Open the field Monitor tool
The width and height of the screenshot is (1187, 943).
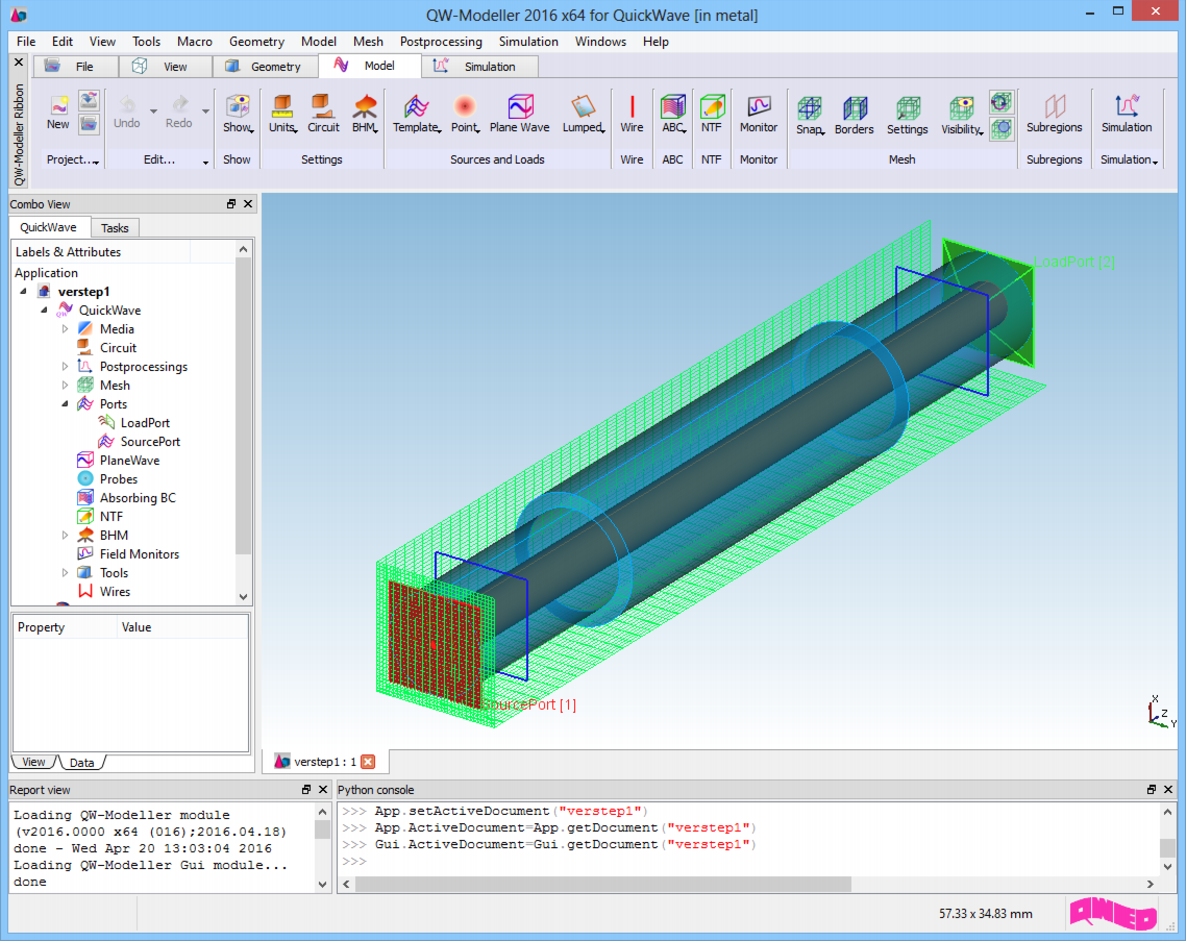tap(759, 114)
